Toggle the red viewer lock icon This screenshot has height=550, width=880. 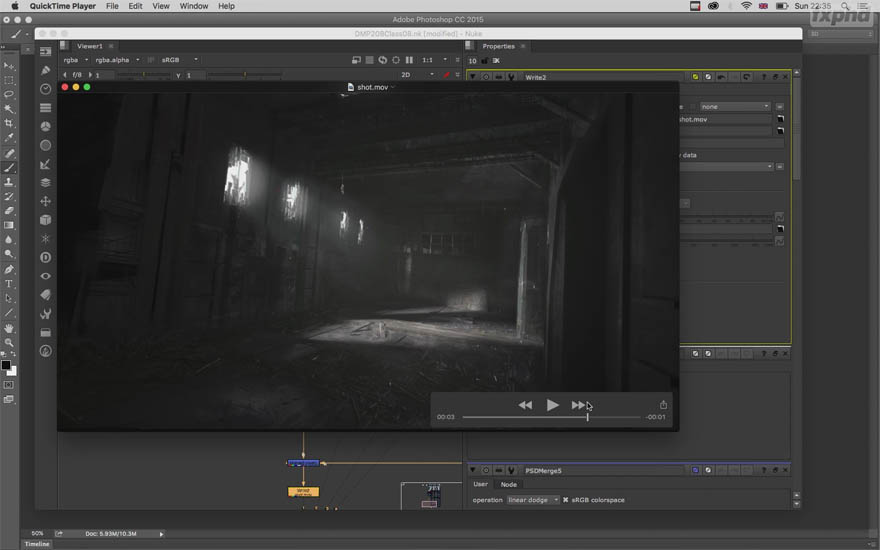[x=447, y=75]
